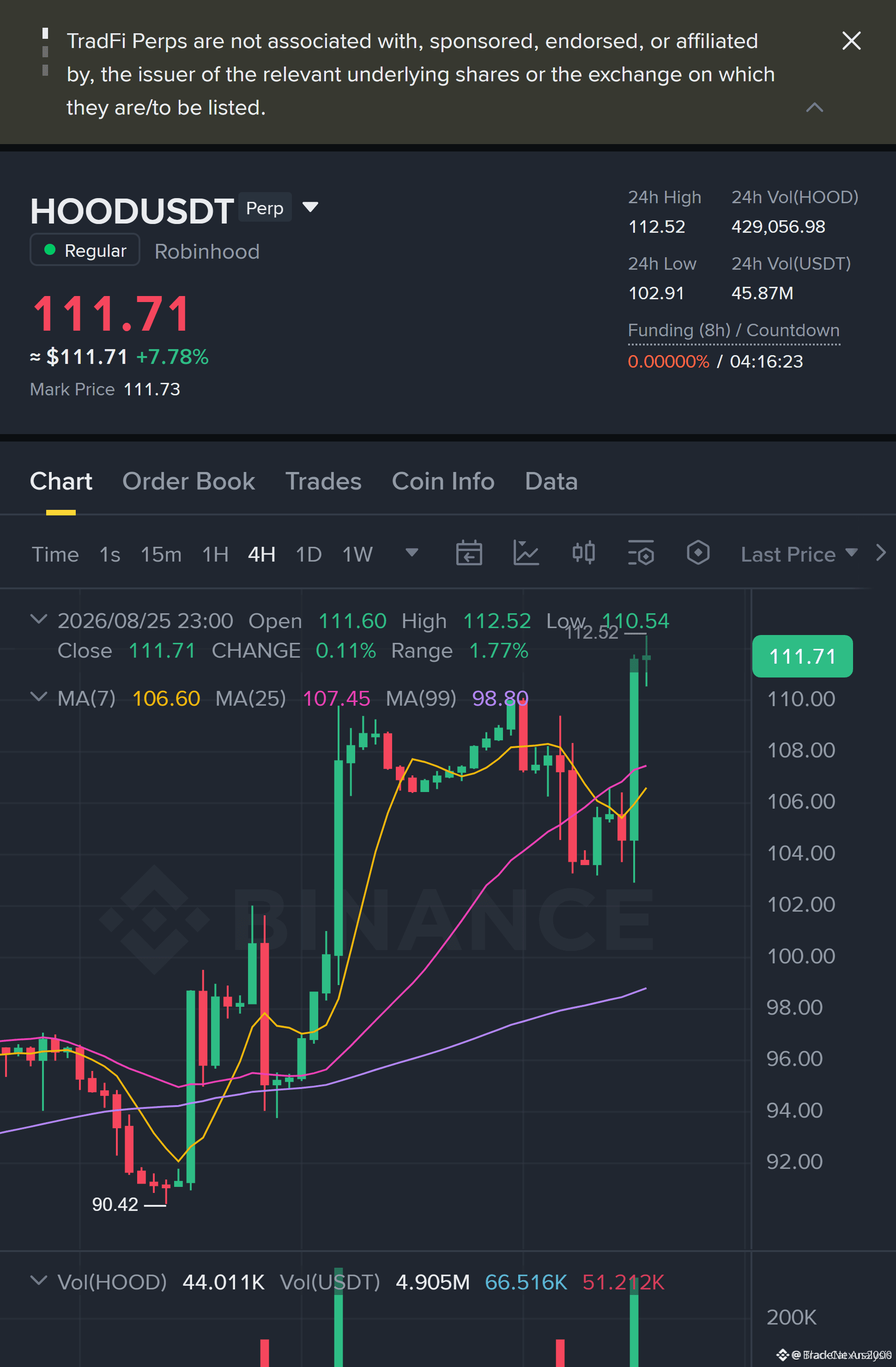Collapse the OHLC candle info row
896x1367 pixels.
point(38,619)
